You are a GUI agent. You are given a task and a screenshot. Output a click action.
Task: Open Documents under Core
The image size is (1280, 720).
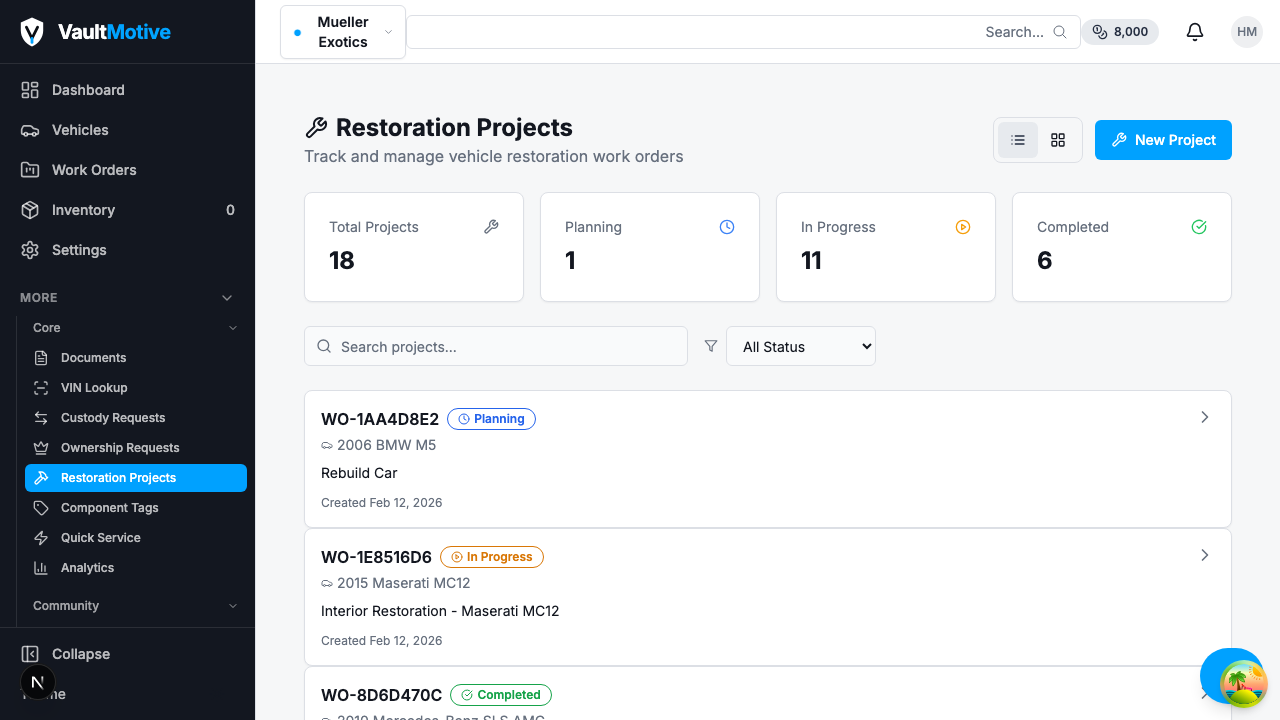pyautogui.click(x=136, y=358)
